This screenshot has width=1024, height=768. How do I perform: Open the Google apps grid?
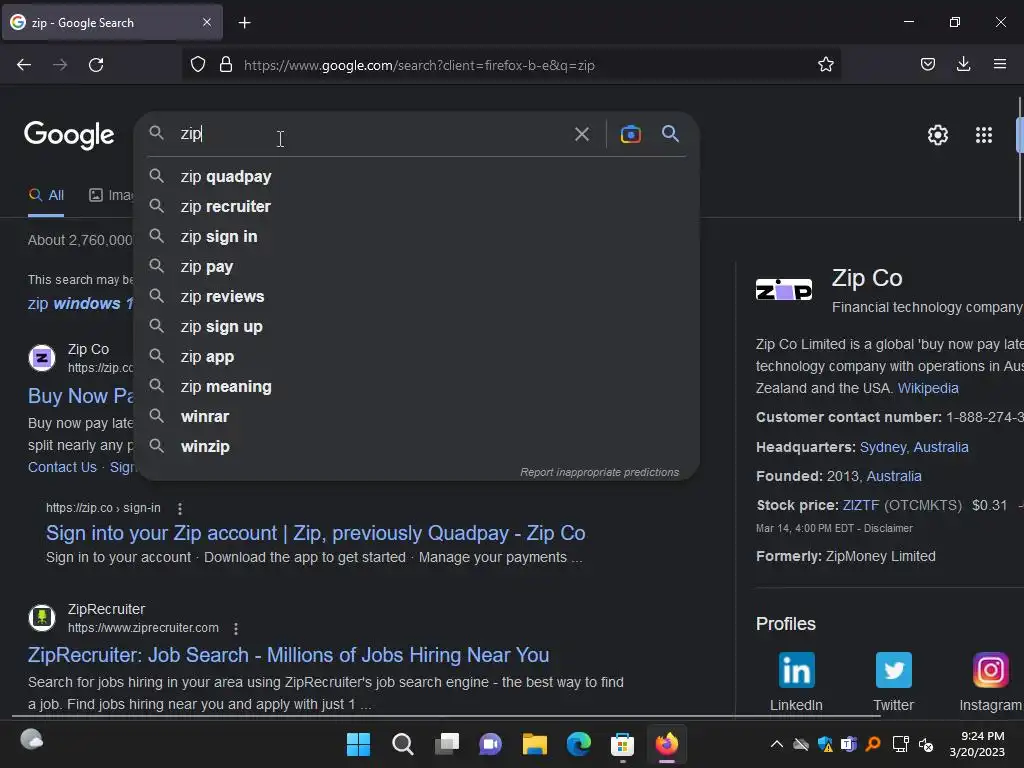(x=984, y=135)
